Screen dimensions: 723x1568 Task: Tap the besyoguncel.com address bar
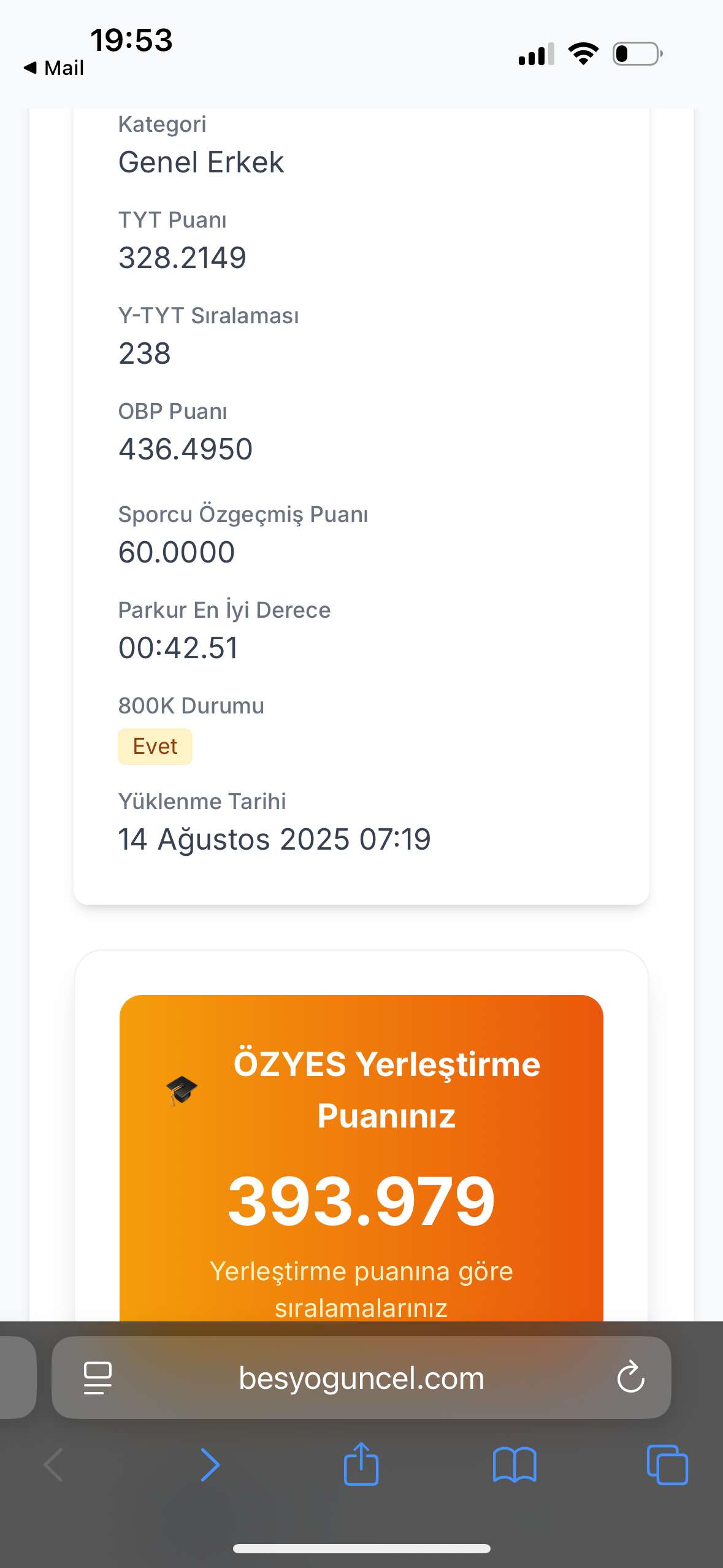click(x=361, y=1377)
